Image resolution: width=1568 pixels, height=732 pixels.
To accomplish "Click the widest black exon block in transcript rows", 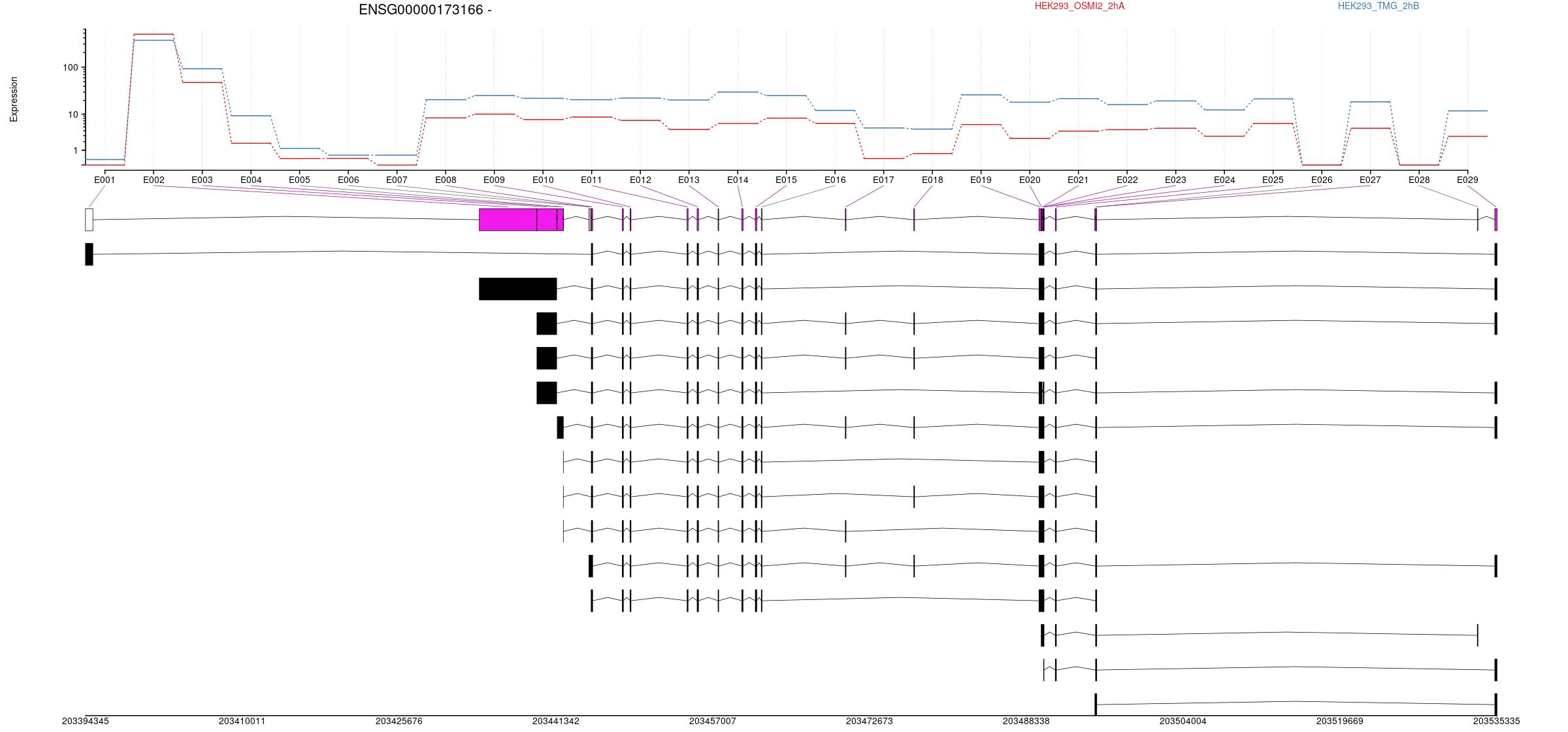I will coord(517,289).
